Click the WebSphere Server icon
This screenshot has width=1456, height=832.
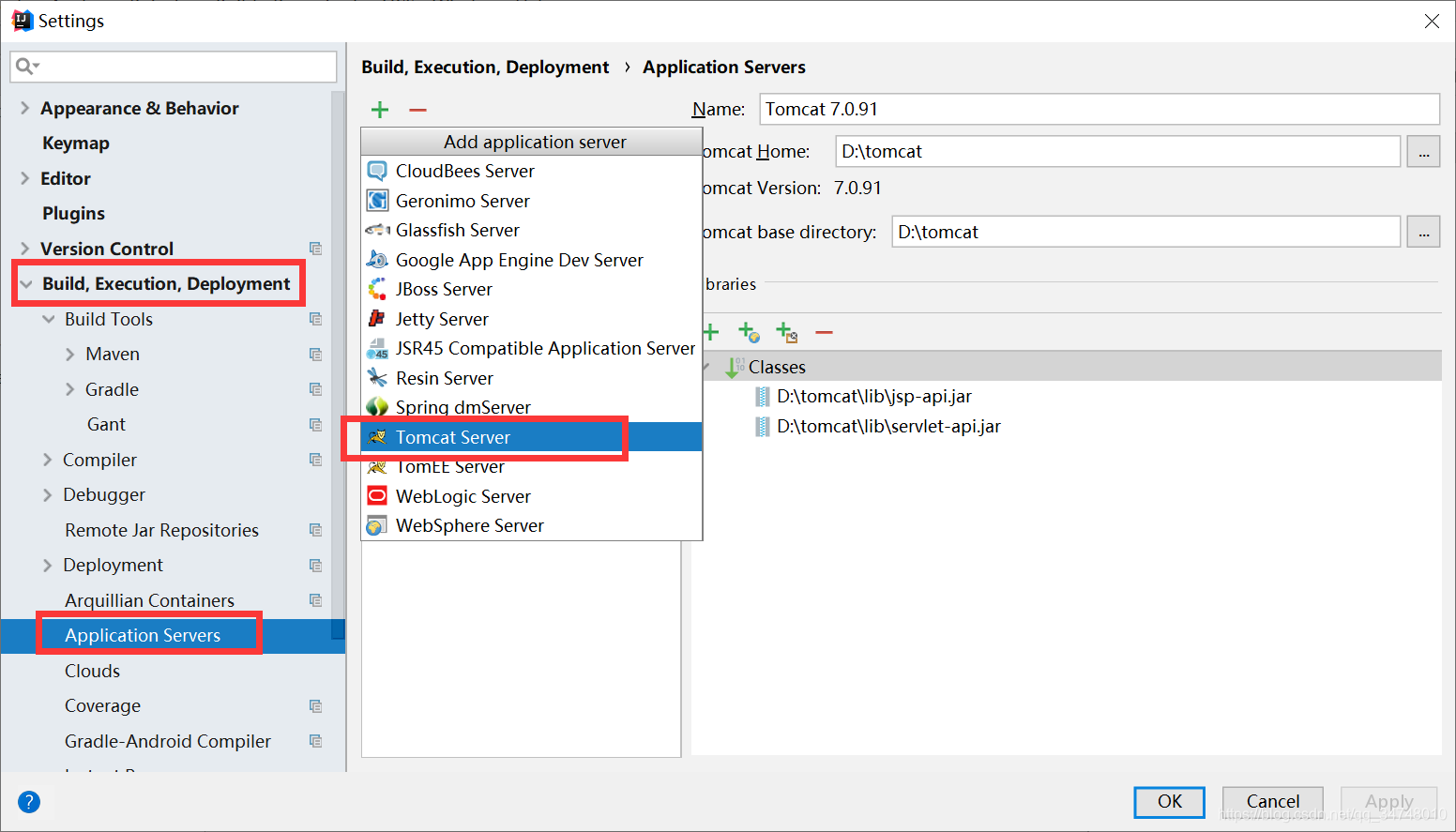(x=377, y=525)
